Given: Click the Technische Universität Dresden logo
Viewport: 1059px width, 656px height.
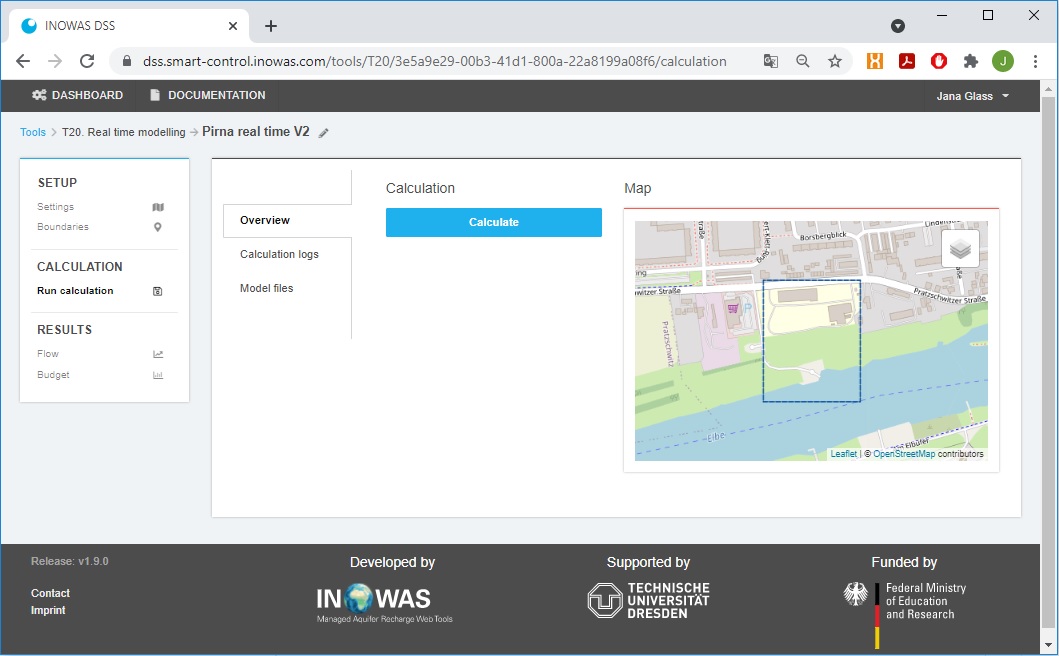Looking at the screenshot, I should pyautogui.click(x=648, y=600).
